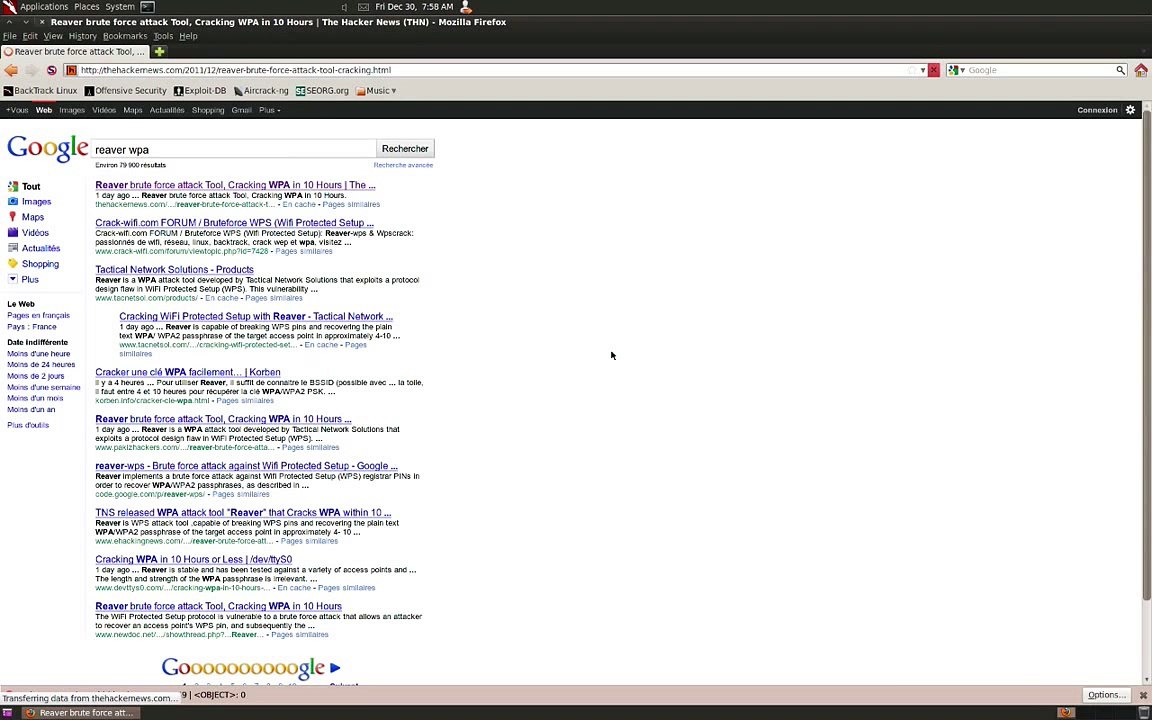Open the System menu
The image size is (1152, 720).
(x=120, y=7)
